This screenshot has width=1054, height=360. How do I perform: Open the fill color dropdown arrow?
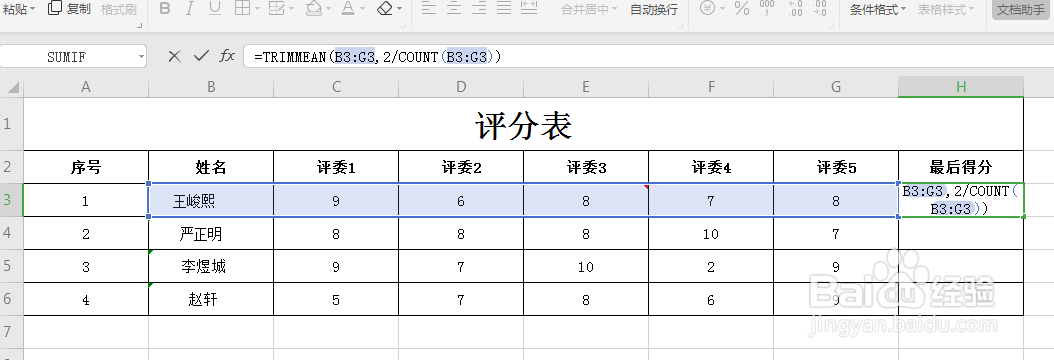coord(328,9)
